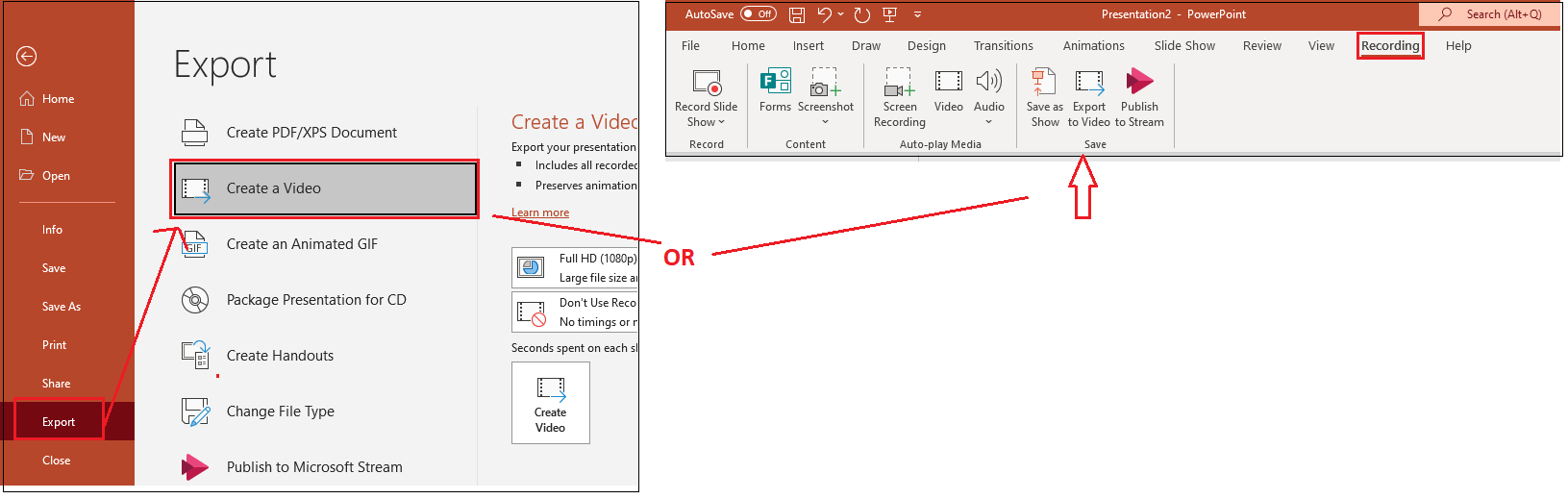This screenshot has height=499, width=1568.
Task: Open the Don't Use Recorded Timings dropdown
Action: pyautogui.click(x=575, y=312)
